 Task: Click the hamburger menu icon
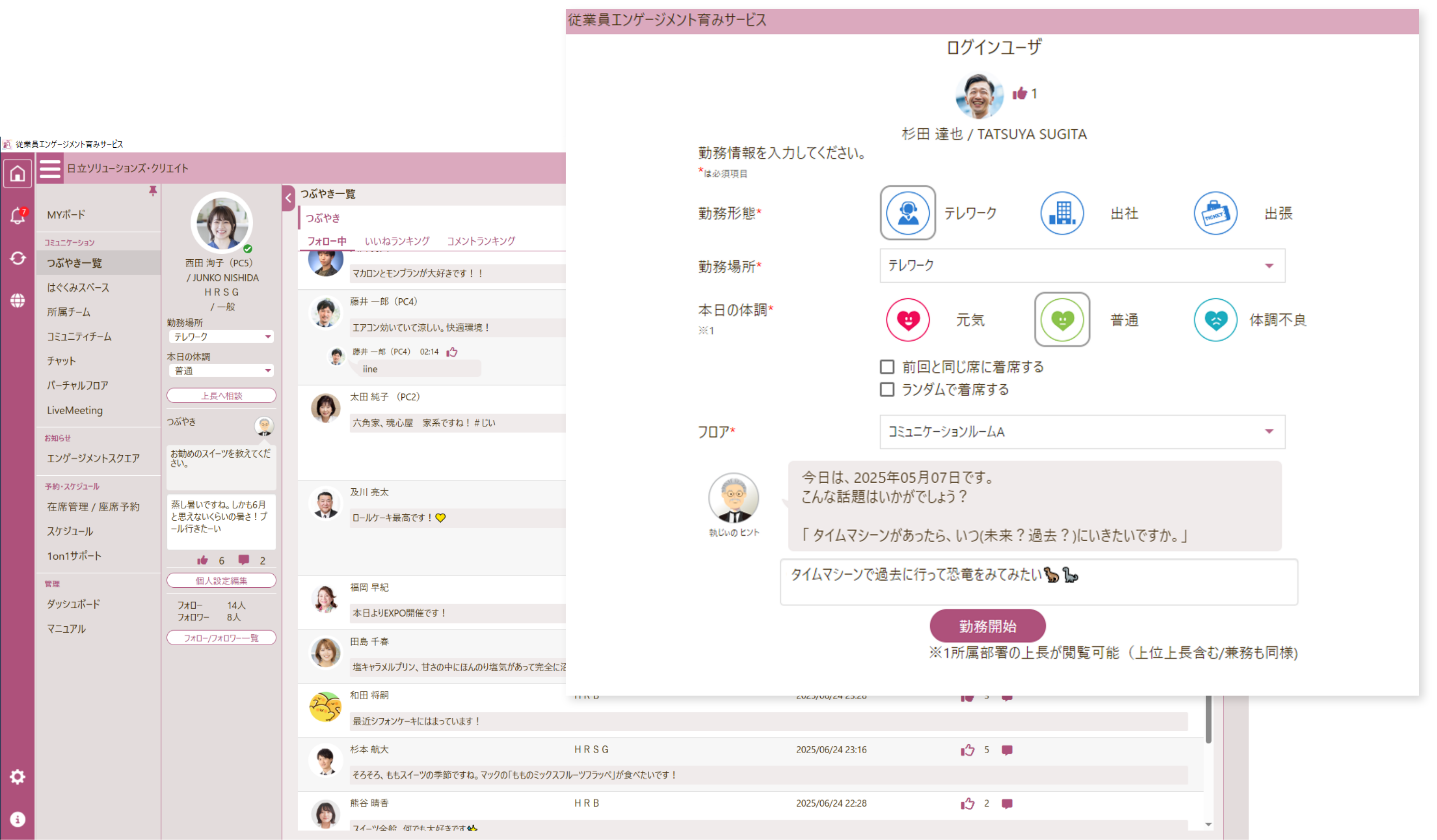50,169
